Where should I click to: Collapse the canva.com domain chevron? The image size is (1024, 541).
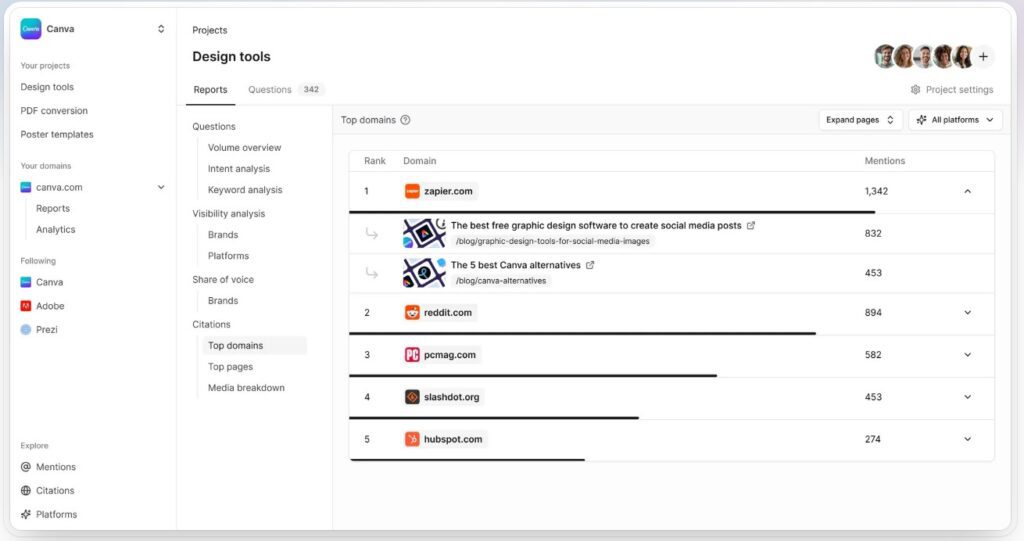pos(161,188)
